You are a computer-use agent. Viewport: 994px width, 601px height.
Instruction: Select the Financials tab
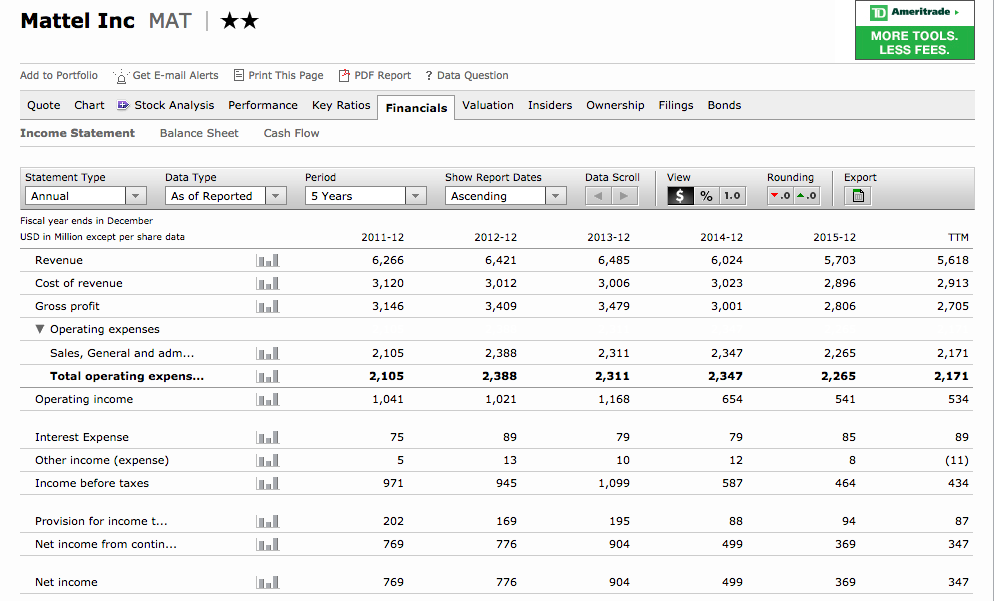coord(416,108)
